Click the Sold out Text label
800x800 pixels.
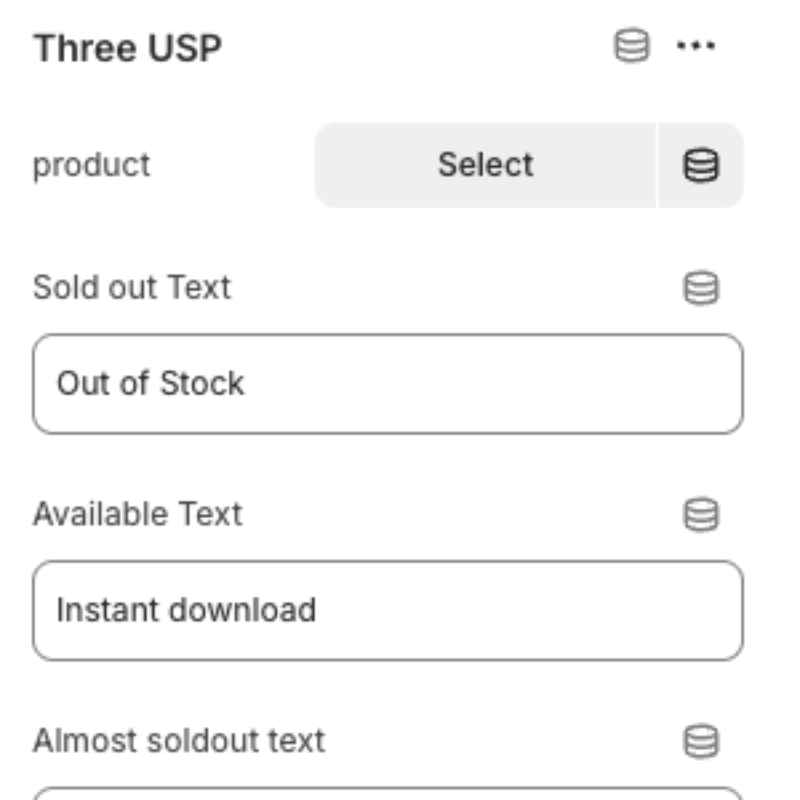[x=132, y=288]
